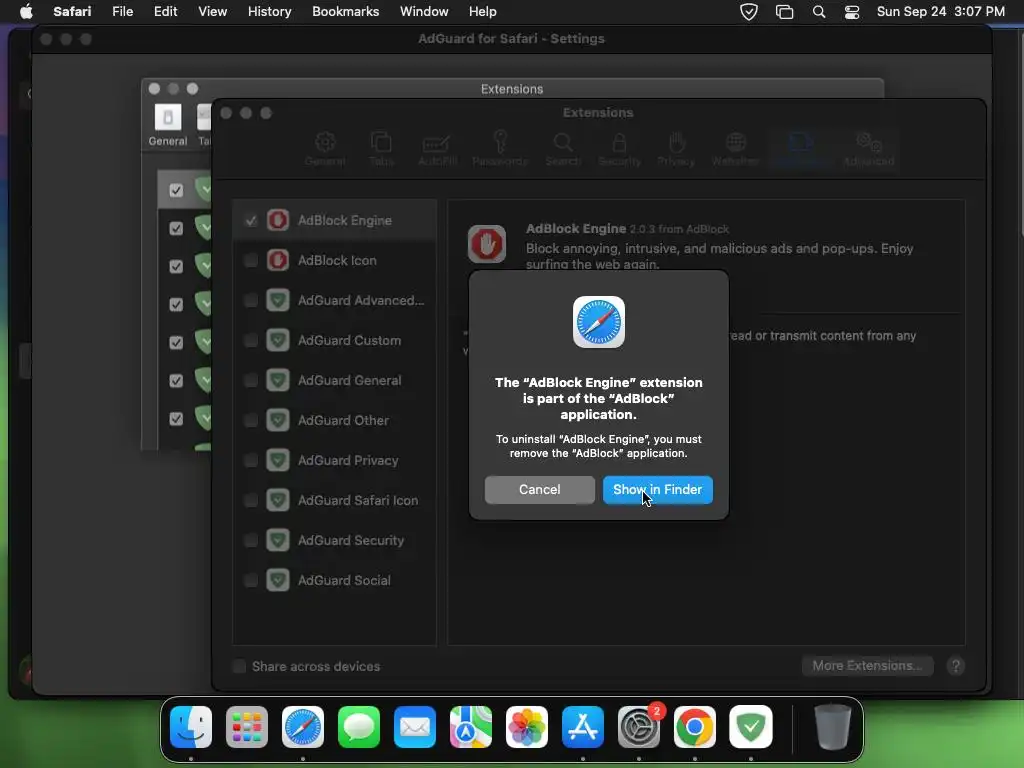This screenshot has height=768, width=1024.
Task: Open AutoFill settings tab
Action: [437, 149]
